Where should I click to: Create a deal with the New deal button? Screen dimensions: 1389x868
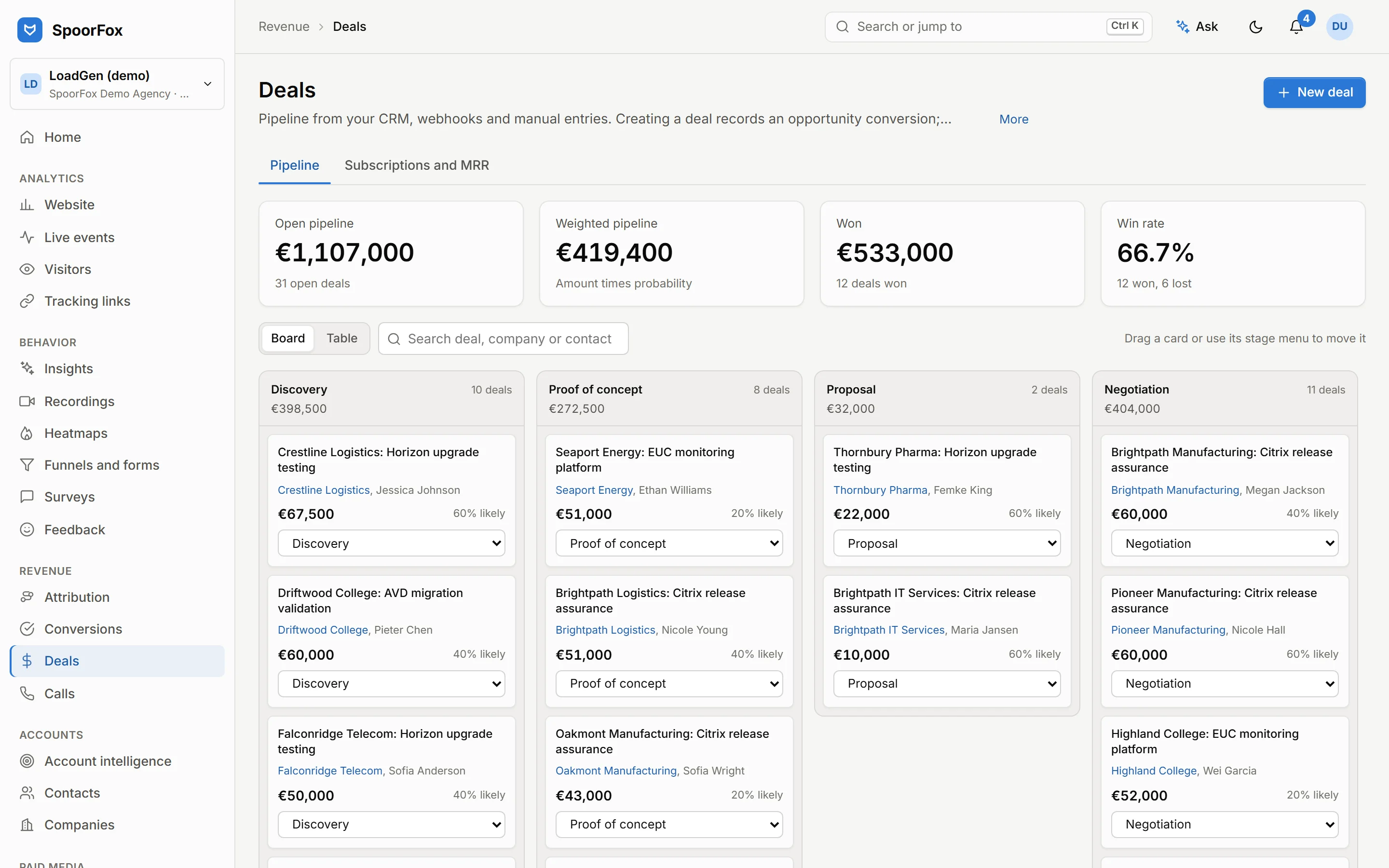click(1314, 93)
